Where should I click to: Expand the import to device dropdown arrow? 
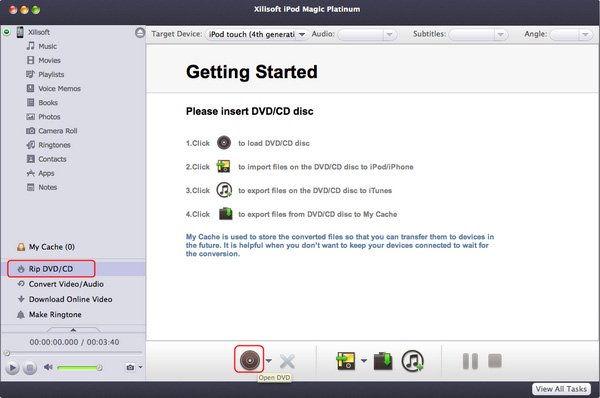tap(364, 360)
